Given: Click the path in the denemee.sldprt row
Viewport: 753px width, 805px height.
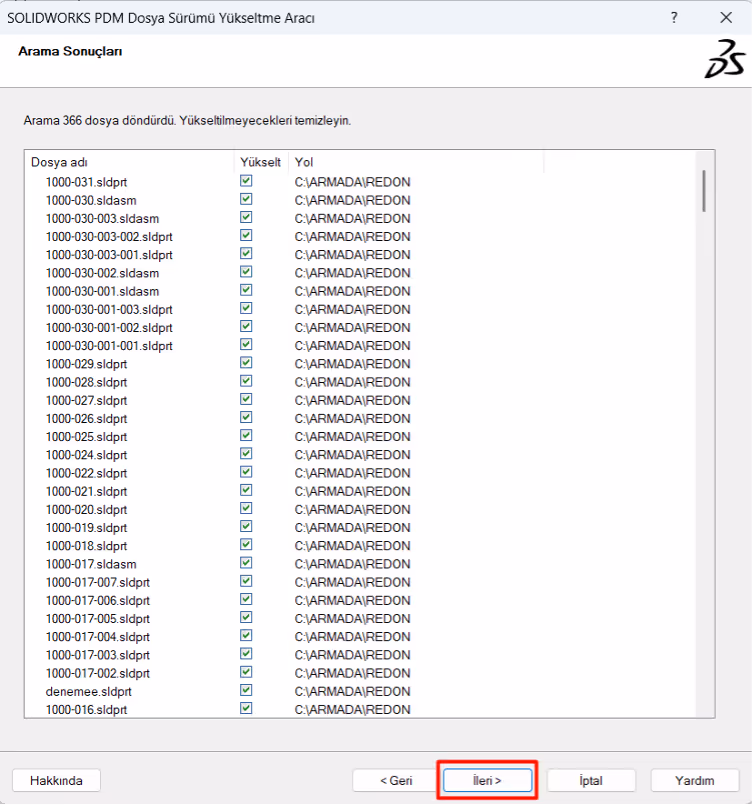Looking at the screenshot, I should pos(353,692).
